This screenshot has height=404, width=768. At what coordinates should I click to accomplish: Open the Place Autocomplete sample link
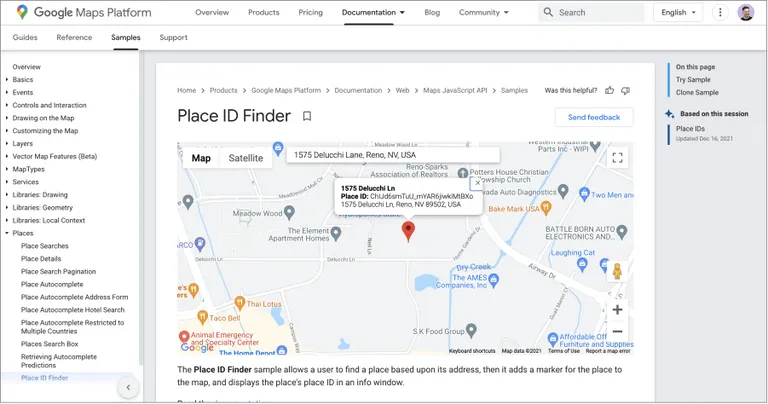pos(52,284)
